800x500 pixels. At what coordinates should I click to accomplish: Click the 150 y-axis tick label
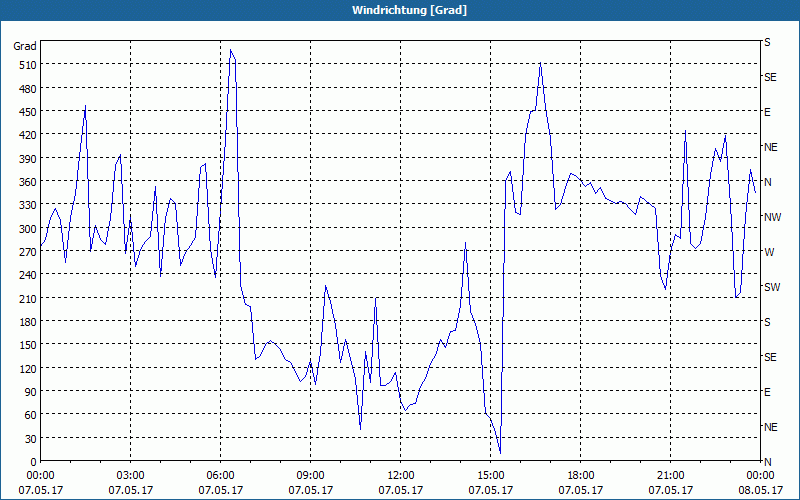[27, 345]
